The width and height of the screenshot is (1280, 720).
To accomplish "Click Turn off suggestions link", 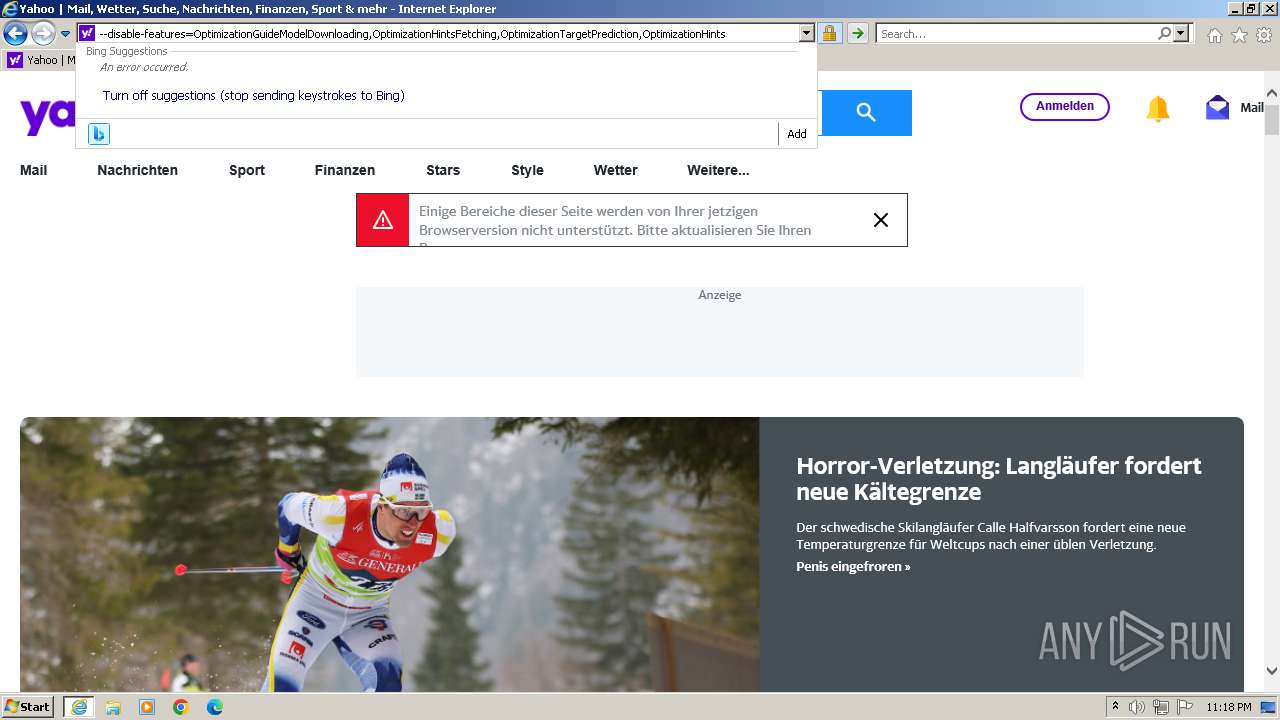I will coord(253,96).
